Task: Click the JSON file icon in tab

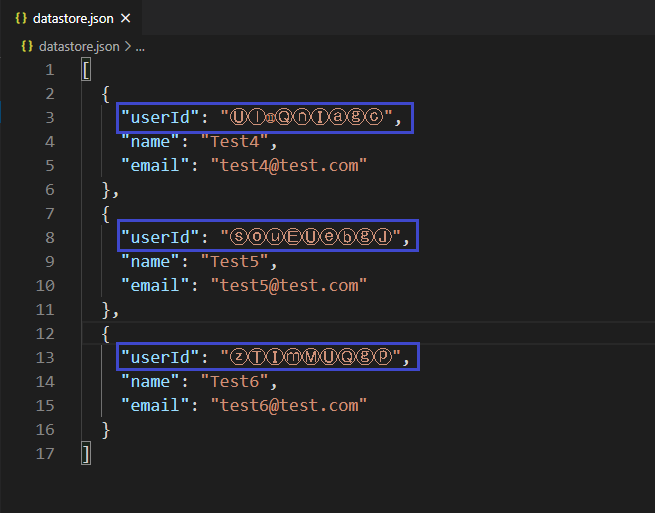Action: [21, 18]
